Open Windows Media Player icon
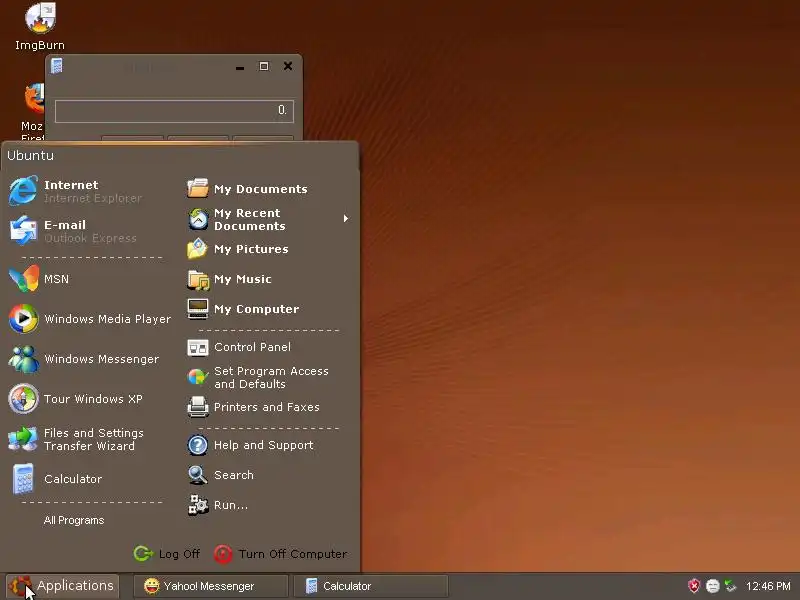This screenshot has width=800, height=600. tap(23, 318)
